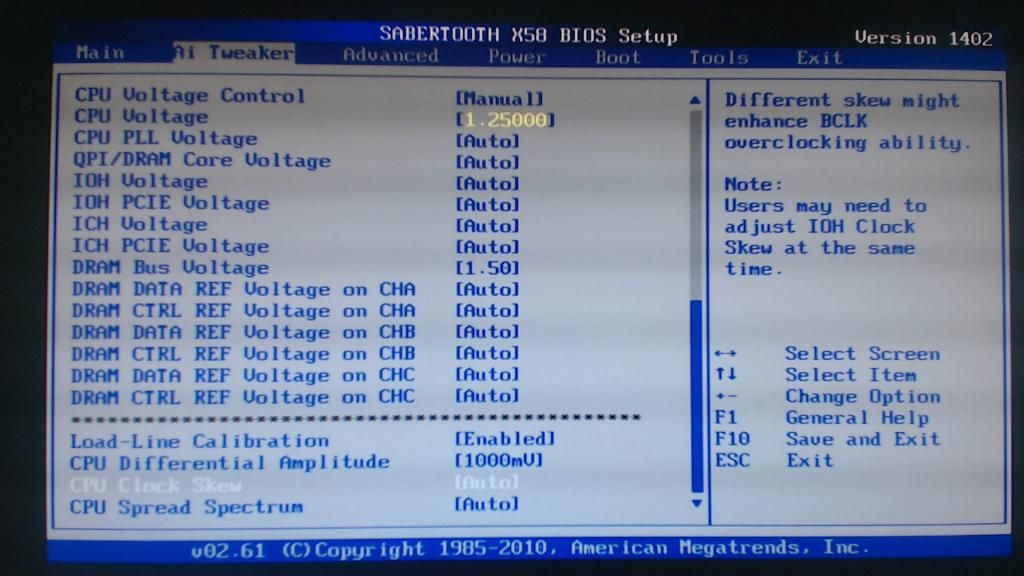This screenshot has width=1024, height=576.
Task: Click the F10 key legend
Action: click(x=732, y=439)
